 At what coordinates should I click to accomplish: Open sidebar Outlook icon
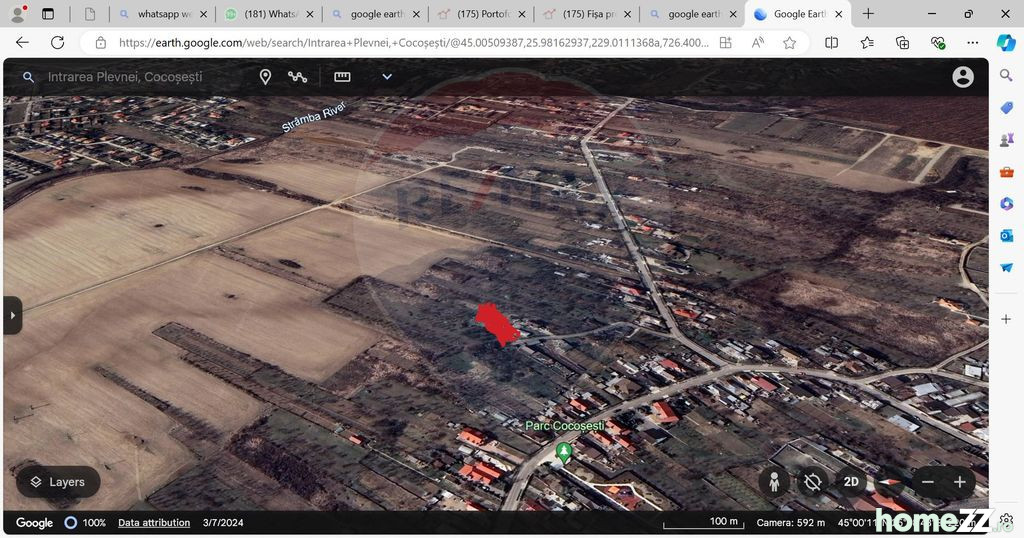[x=1006, y=236]
